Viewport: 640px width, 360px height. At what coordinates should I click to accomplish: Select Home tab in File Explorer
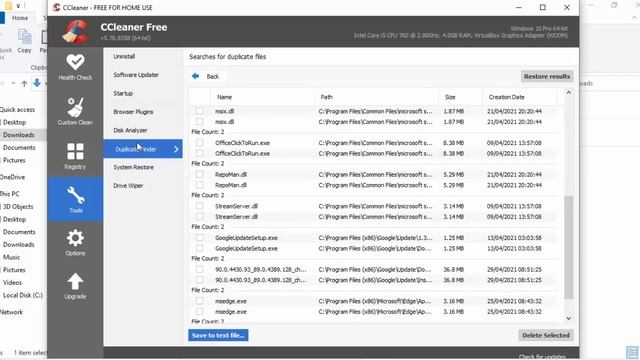click(x=20, y=18)
